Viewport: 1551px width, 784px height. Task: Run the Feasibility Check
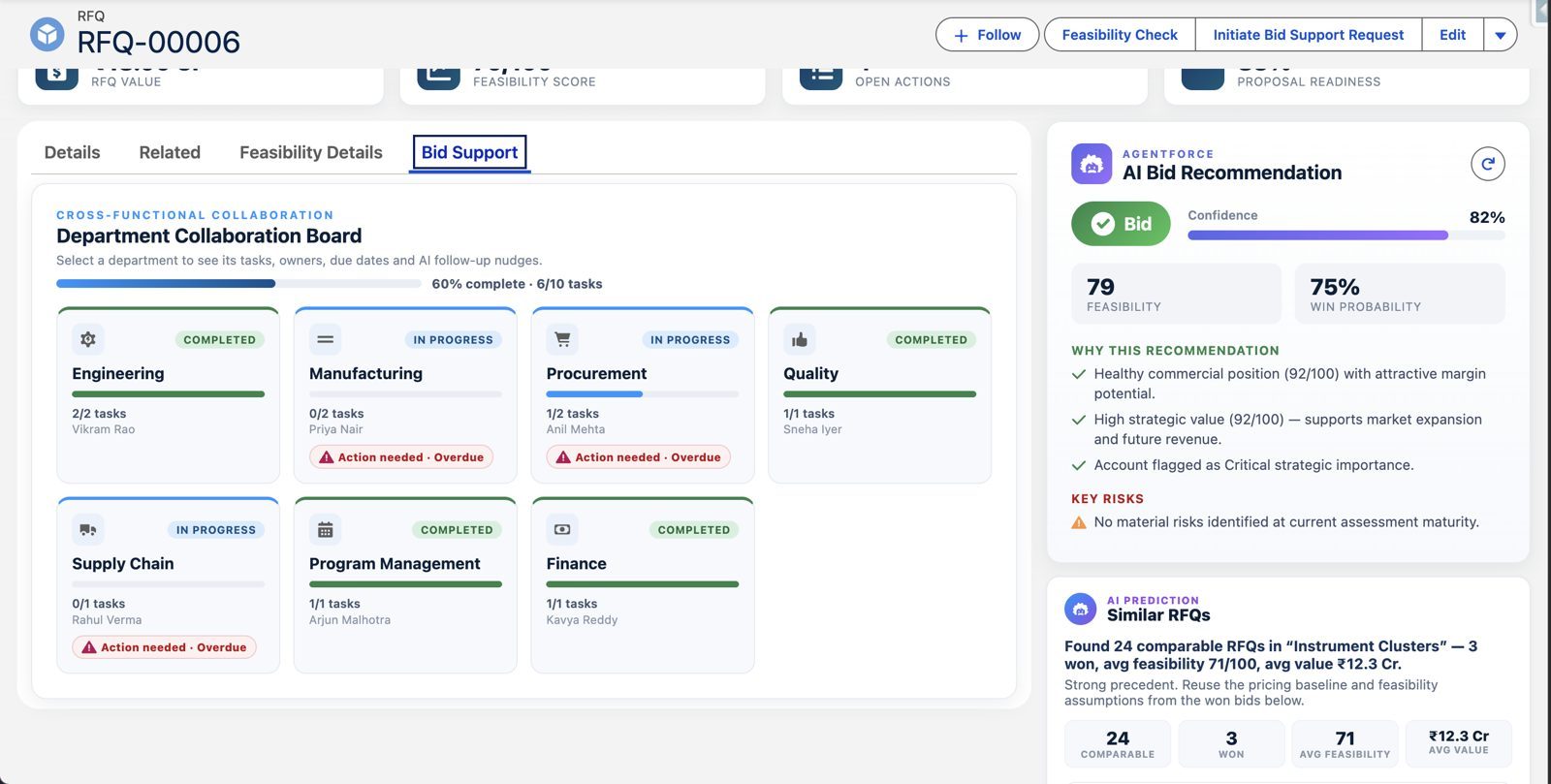1120,35
